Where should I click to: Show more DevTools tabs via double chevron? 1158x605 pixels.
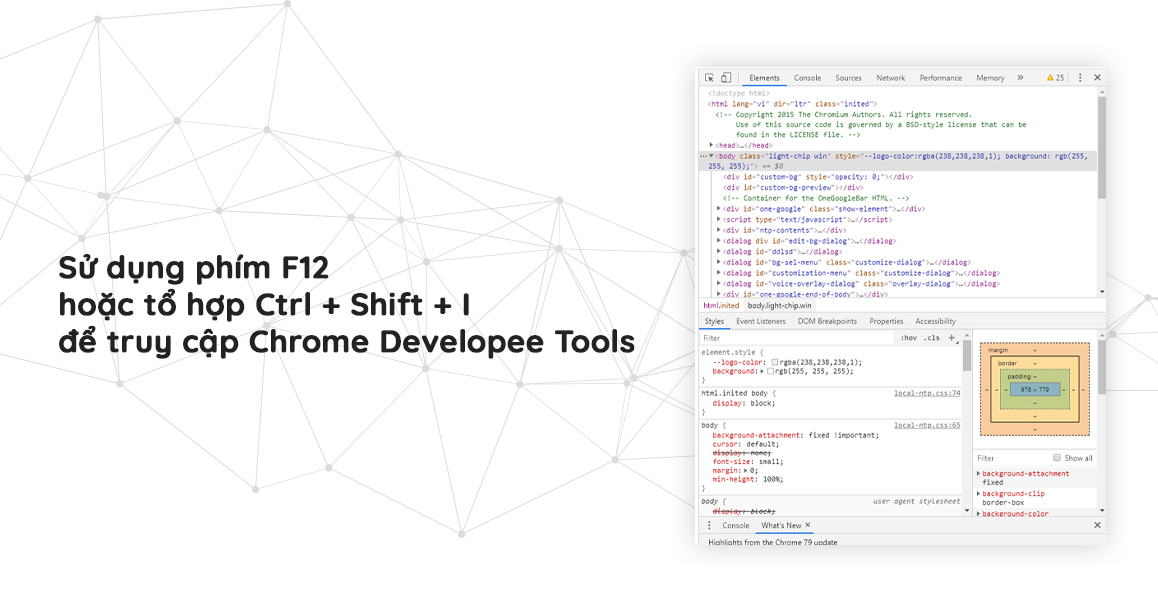point(1020,78)
